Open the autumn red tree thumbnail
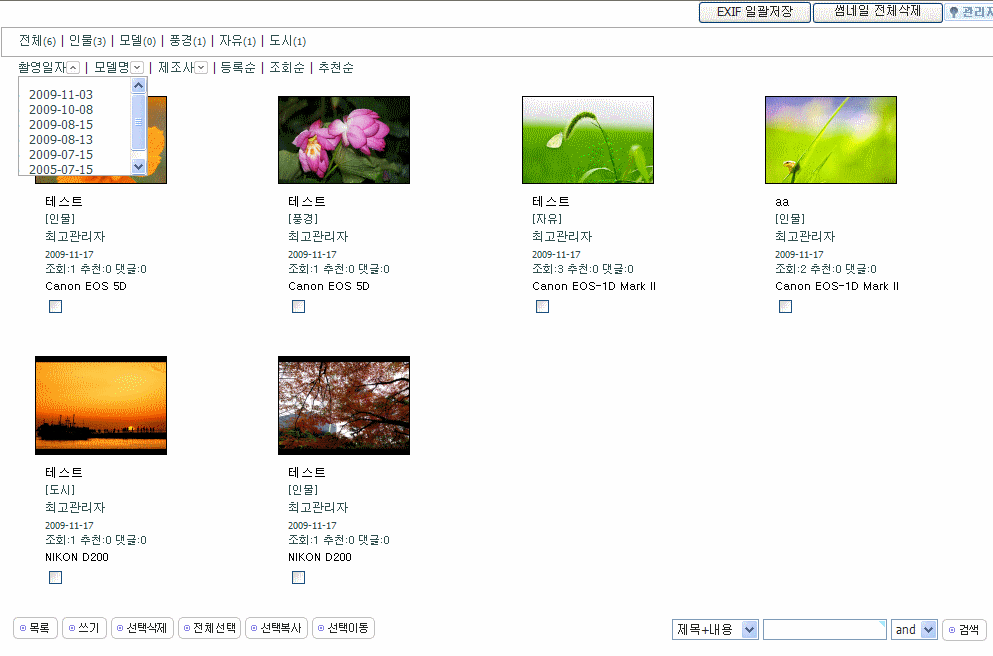The height and width of the screenshot is (656, 993). (344, 405)
